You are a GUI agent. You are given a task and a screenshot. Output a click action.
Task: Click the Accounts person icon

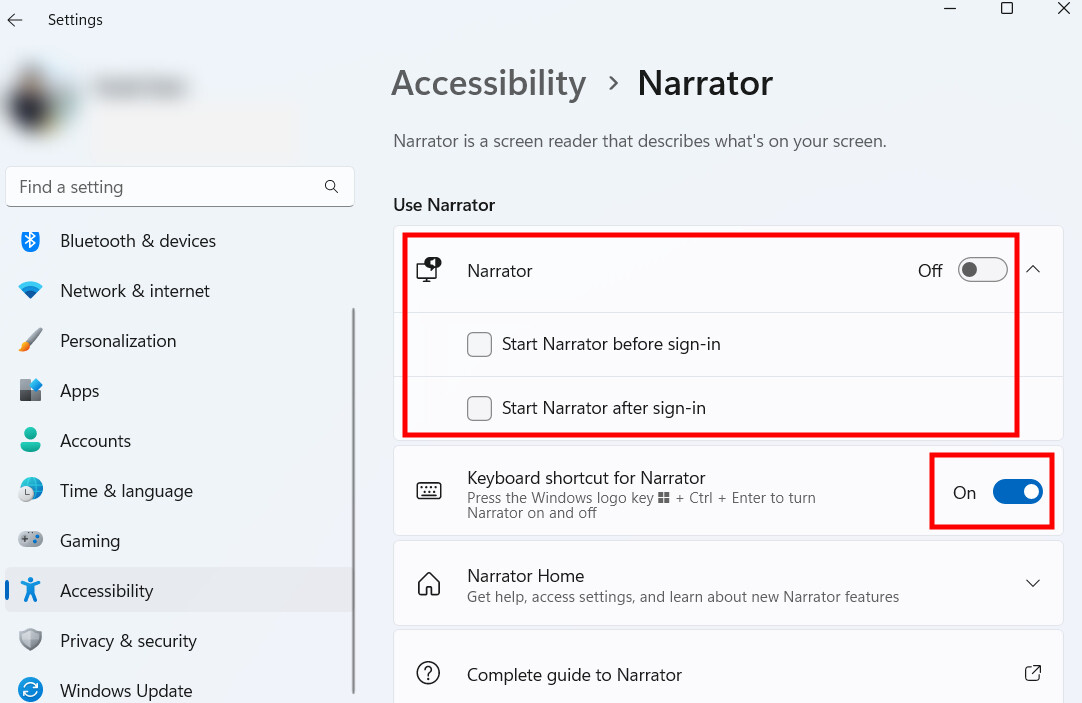[x=30, y=439]
